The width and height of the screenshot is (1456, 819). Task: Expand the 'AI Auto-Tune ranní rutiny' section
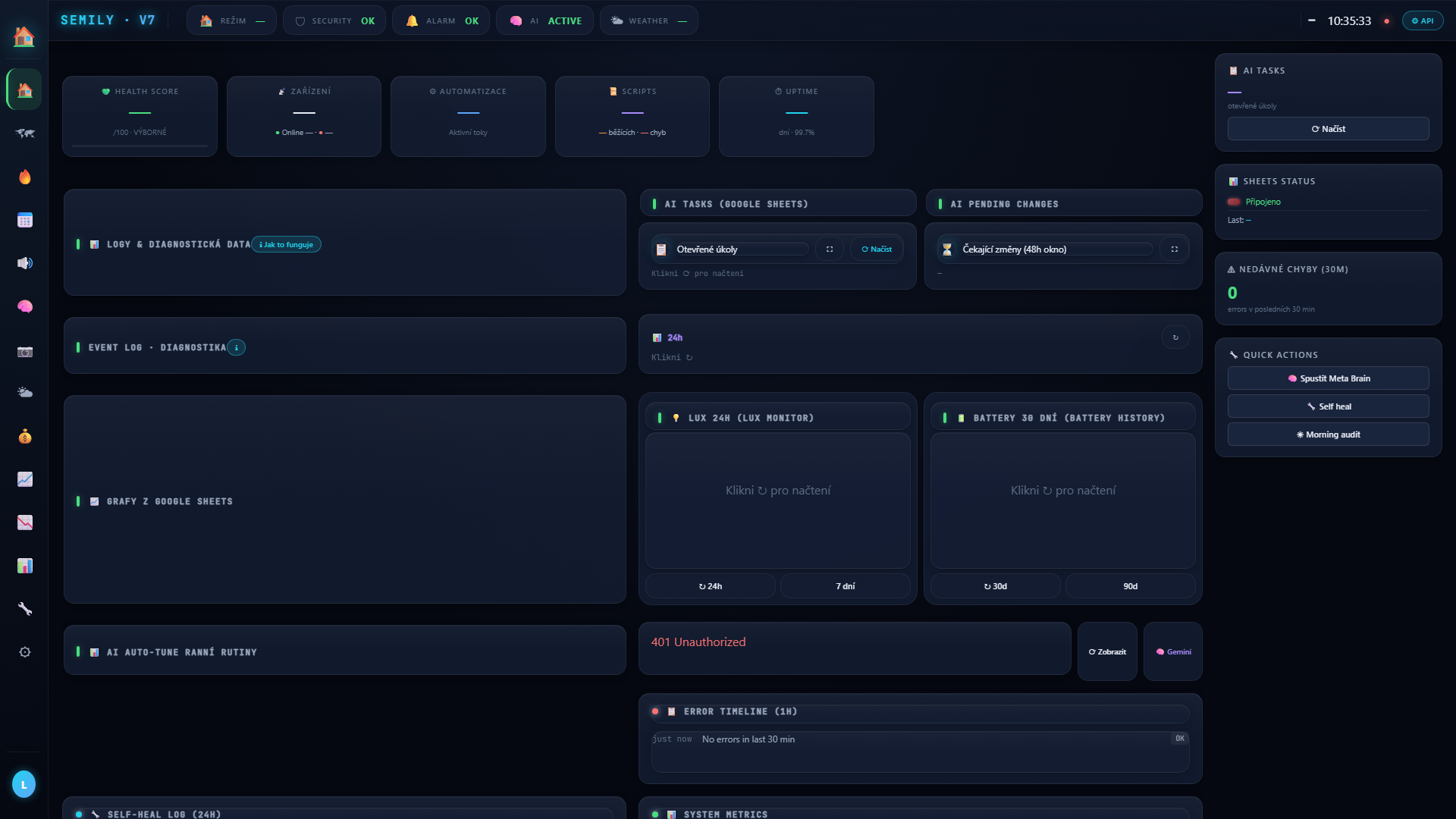pyautogui.click(x=345, y=651)
